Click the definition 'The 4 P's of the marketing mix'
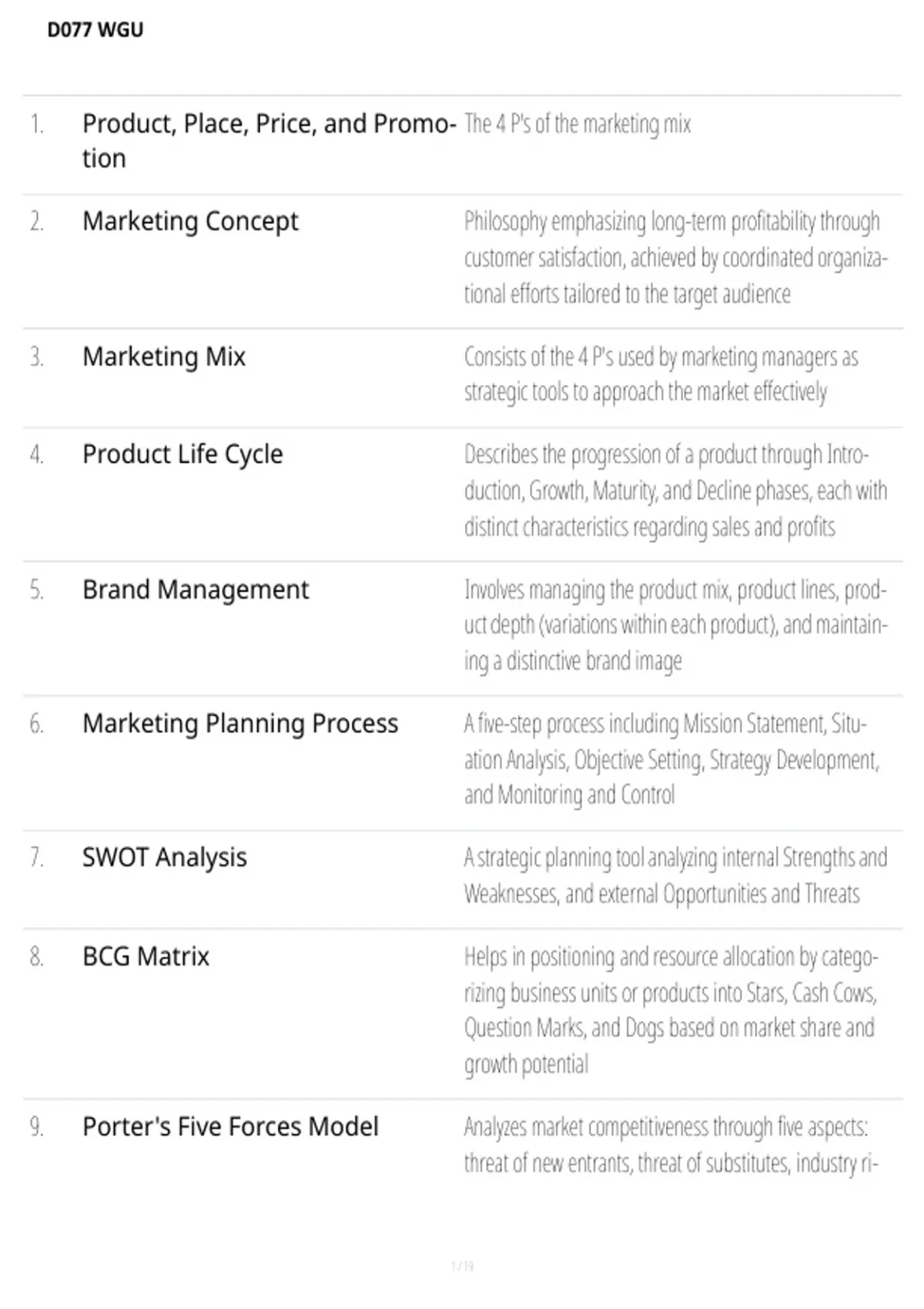The width and height of the screenshot is (924, 1309). [x=577, y=124]
